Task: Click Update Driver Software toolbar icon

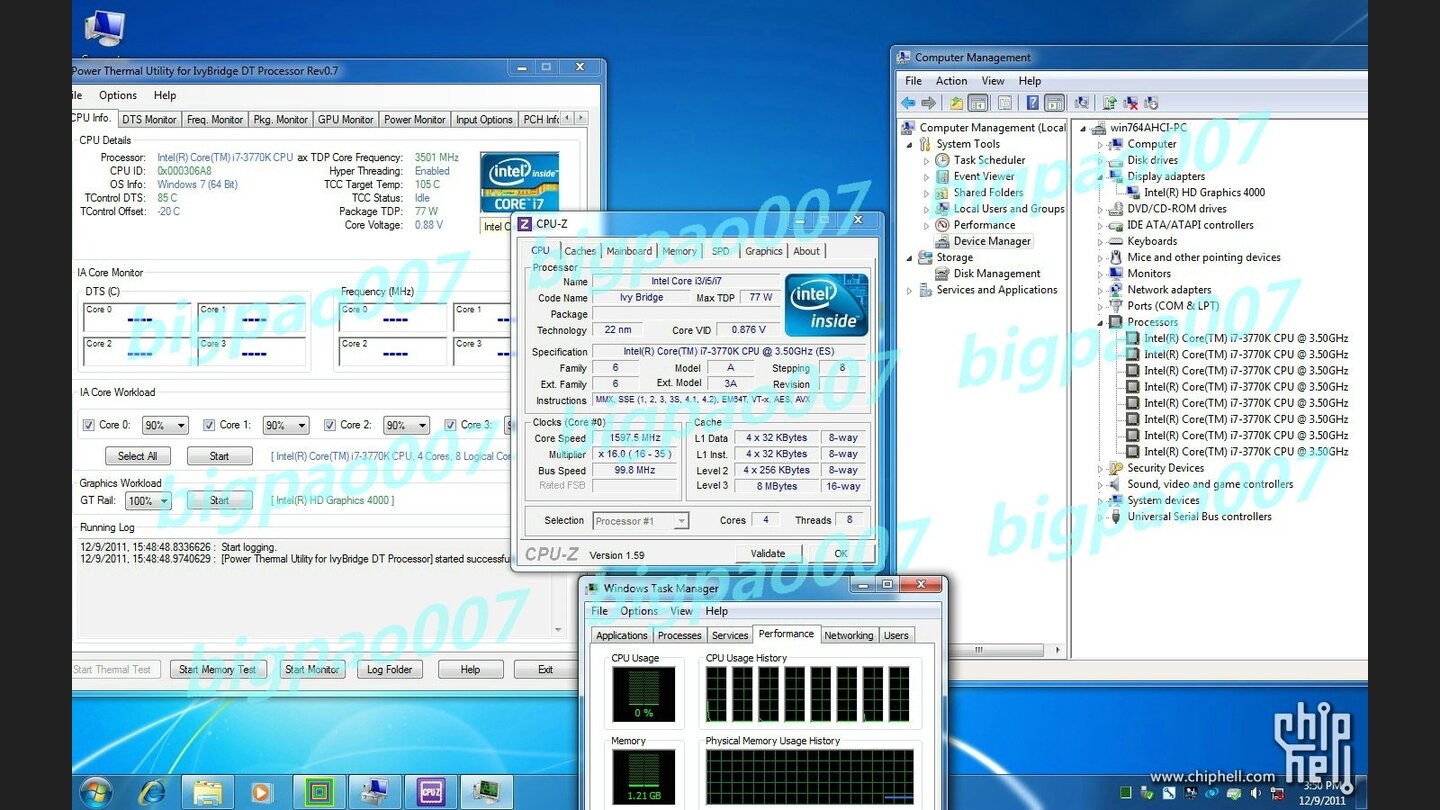Action: click(x=1110, y=103)
